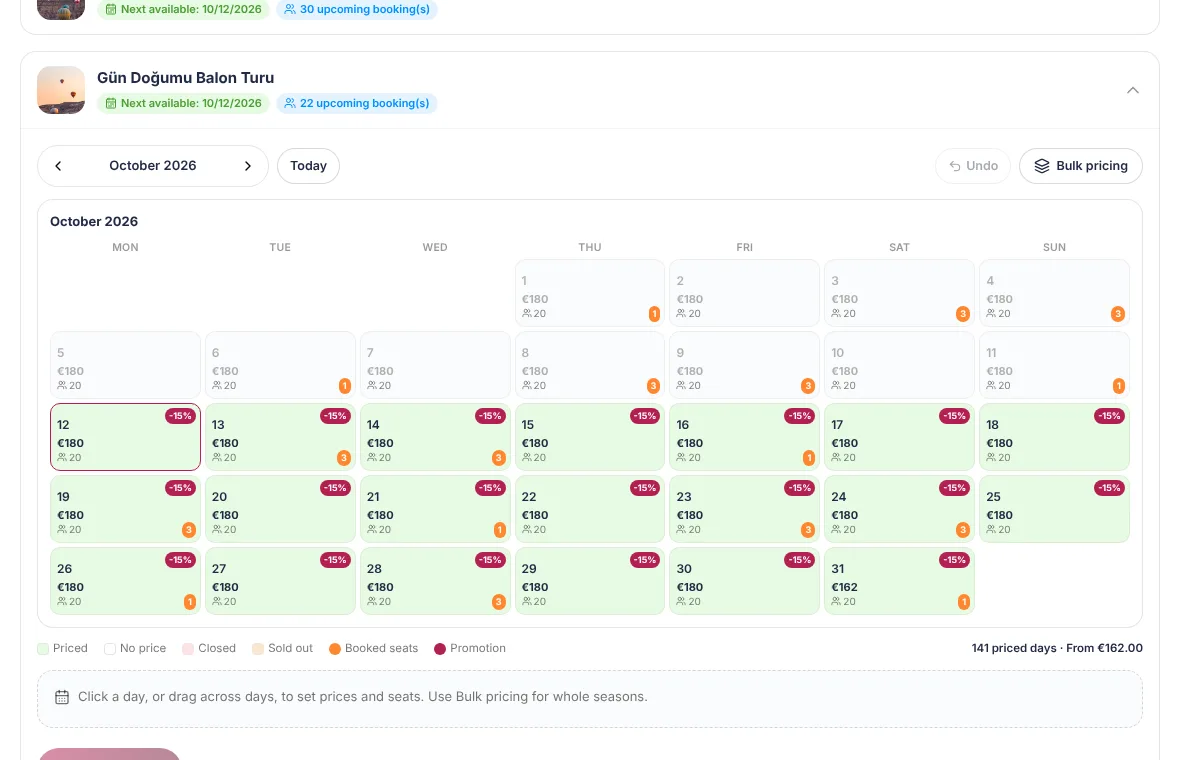The image size is (1180, 760).
Task: Click the booked seats badge on October 28
Action: pos(498,602)
